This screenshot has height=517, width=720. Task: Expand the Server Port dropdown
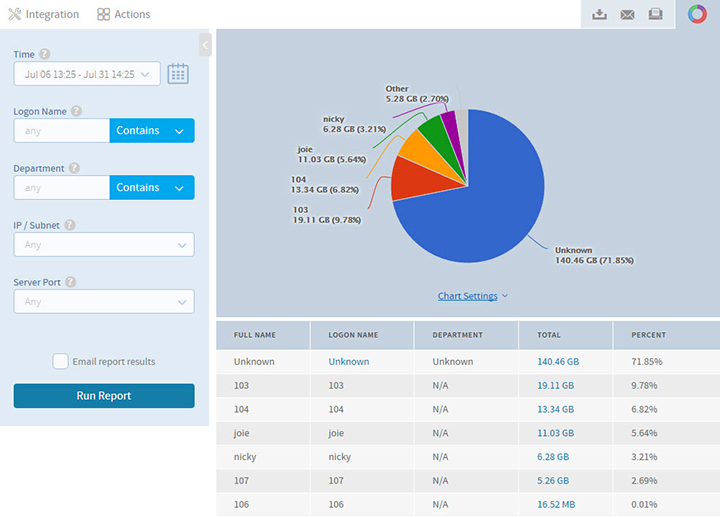pyautogui.click(x=104, y=301)
